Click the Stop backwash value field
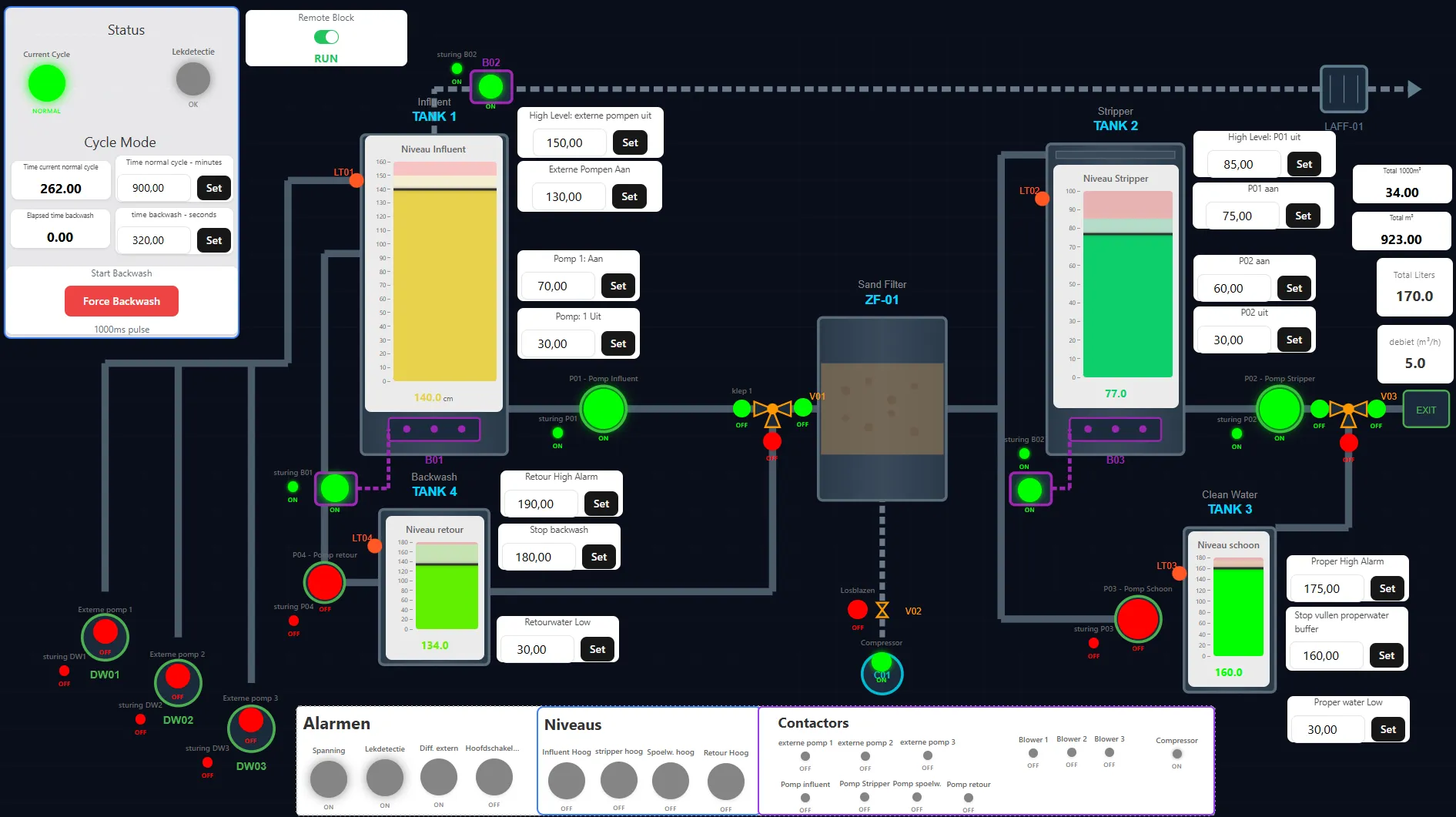 (538, 557)
